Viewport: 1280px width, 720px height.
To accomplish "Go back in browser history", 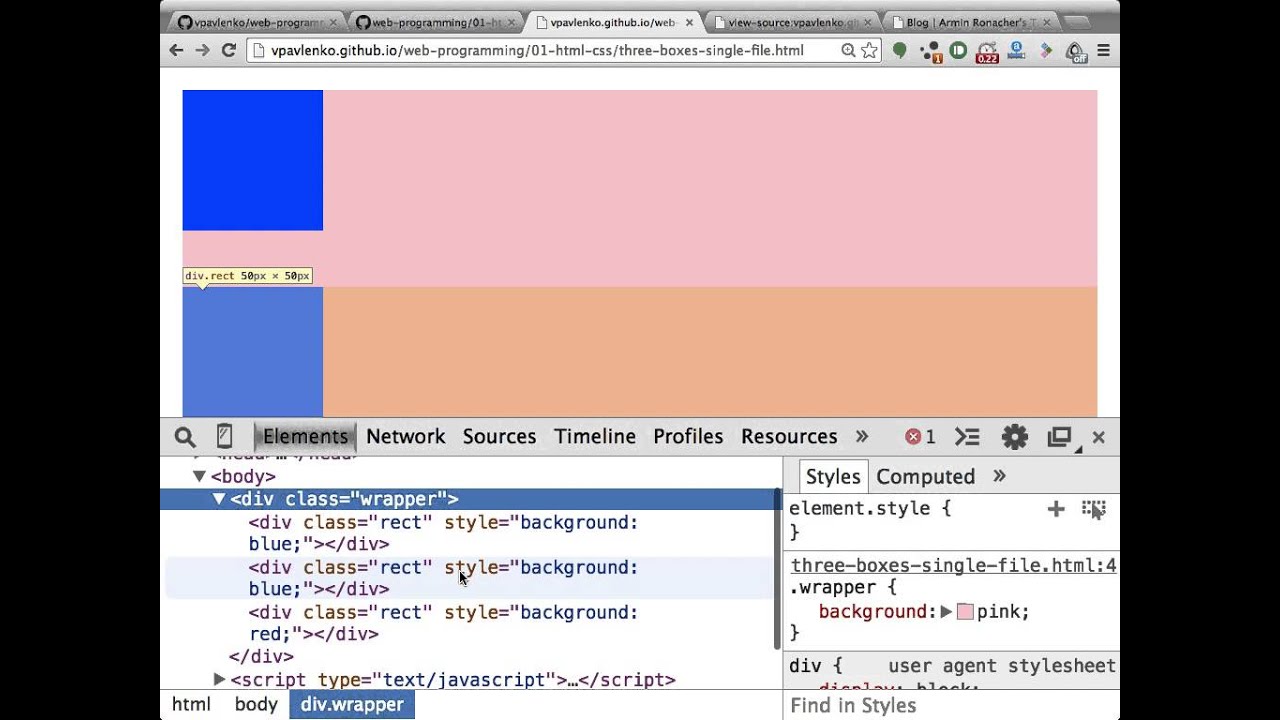I will coord(176,50).
